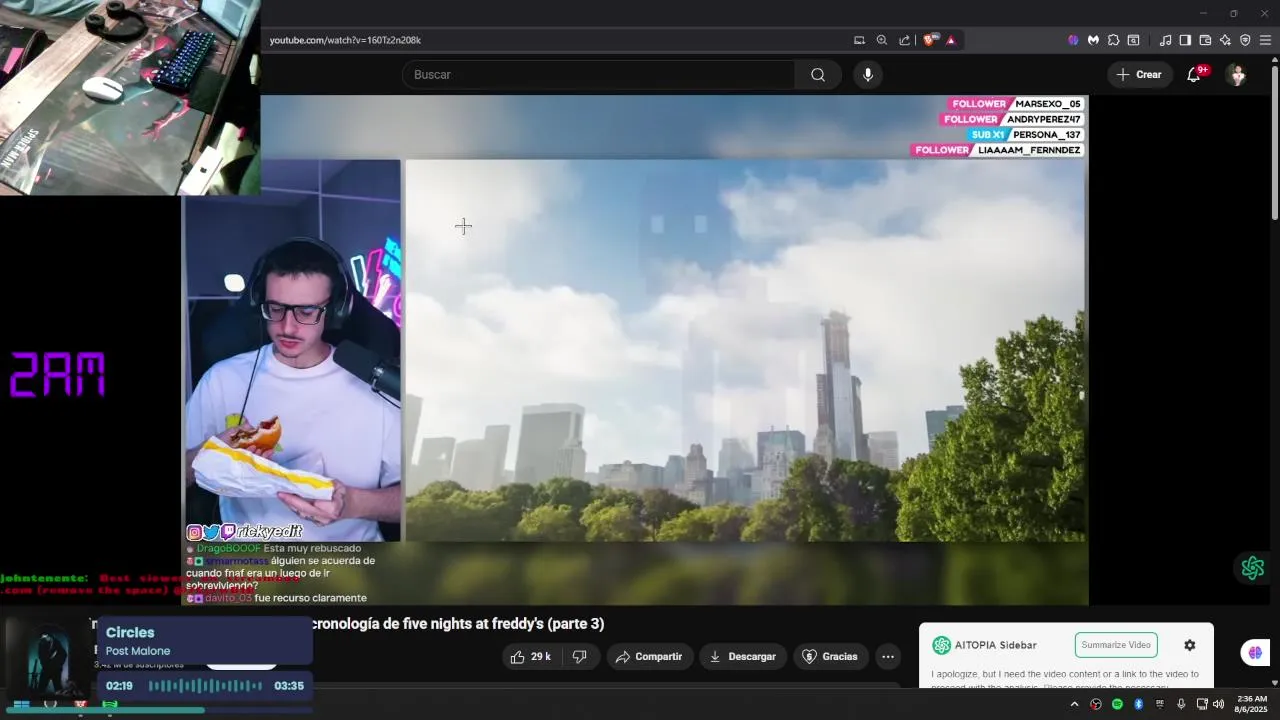This screenshot has width=1280, height=720.
Task: Click the Summarize Video button
Action: pos(1116,645)
